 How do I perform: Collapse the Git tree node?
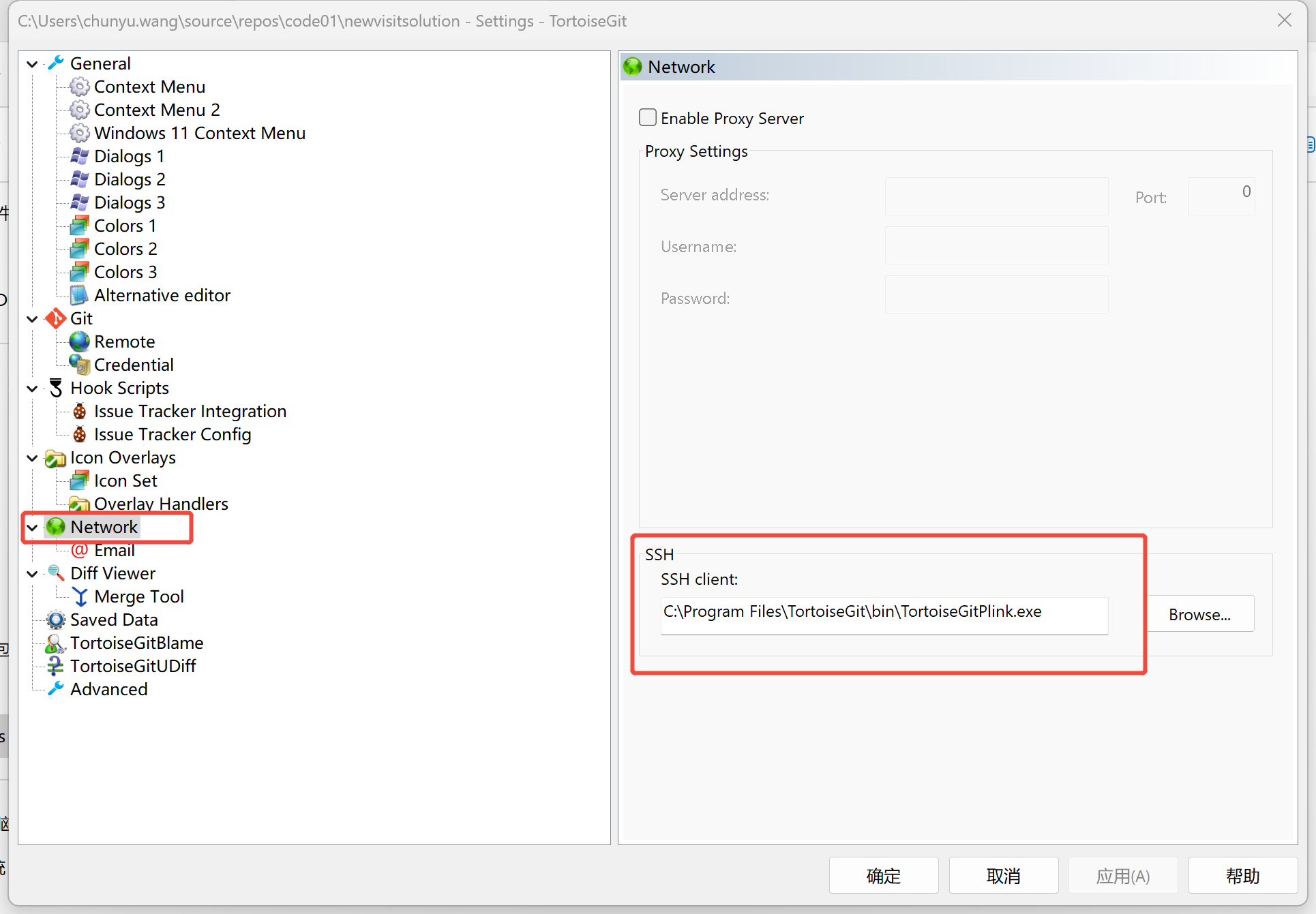click(32, 319)
